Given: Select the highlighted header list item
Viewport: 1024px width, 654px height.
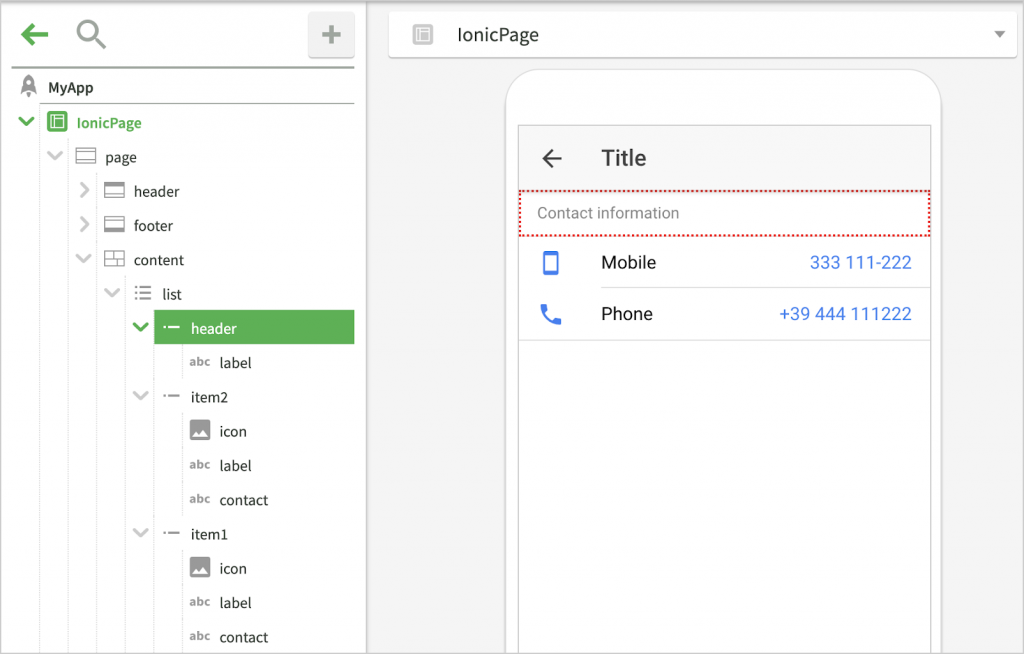Looking at the screenshot, I should click(x=254, y=328).
